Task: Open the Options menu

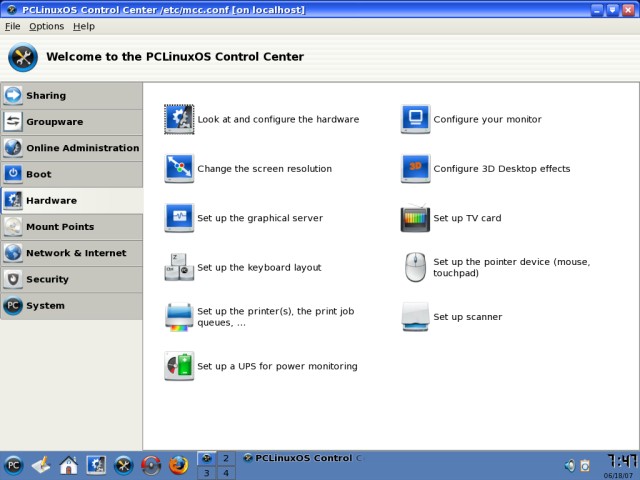Action: tap(47, 26)
